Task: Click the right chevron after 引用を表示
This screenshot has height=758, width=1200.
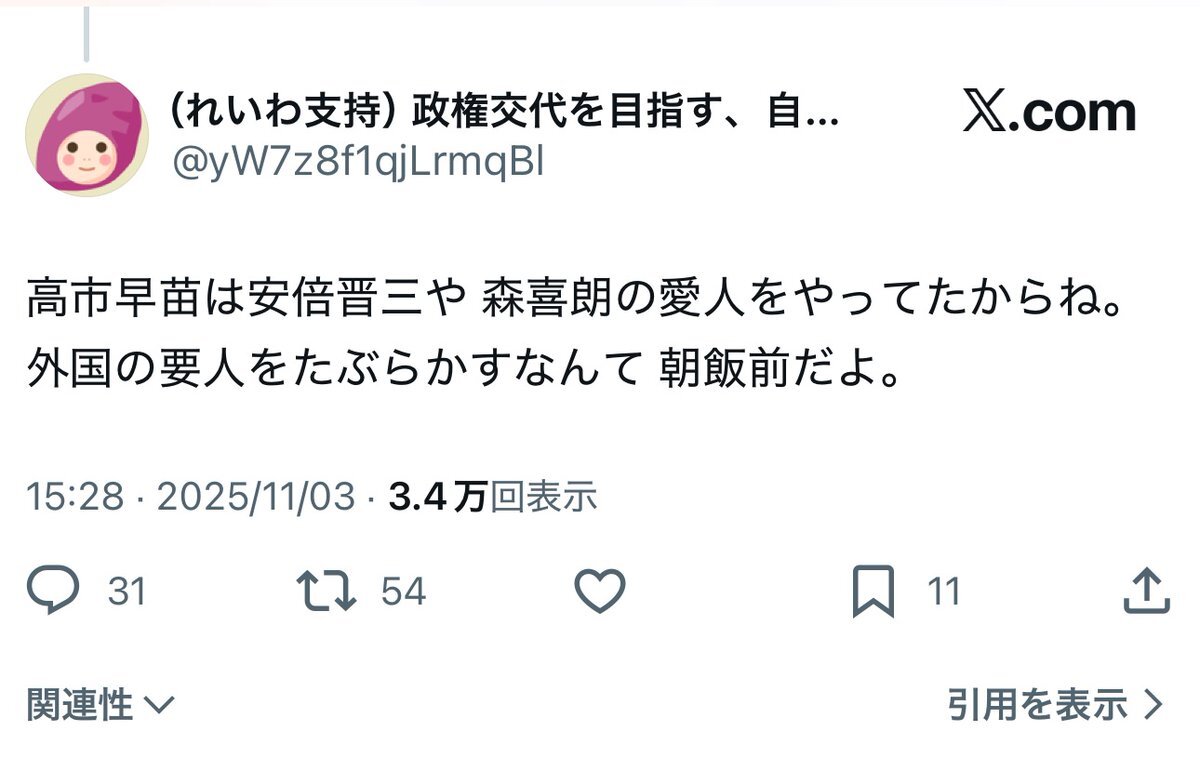Action: tap(1153, 705)
